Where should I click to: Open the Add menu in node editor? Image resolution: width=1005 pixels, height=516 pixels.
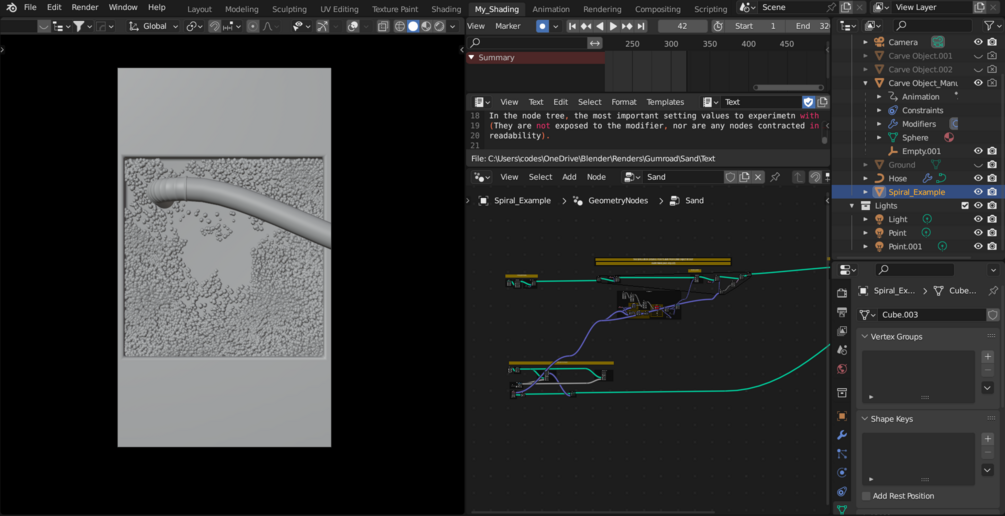click(569, 177)
